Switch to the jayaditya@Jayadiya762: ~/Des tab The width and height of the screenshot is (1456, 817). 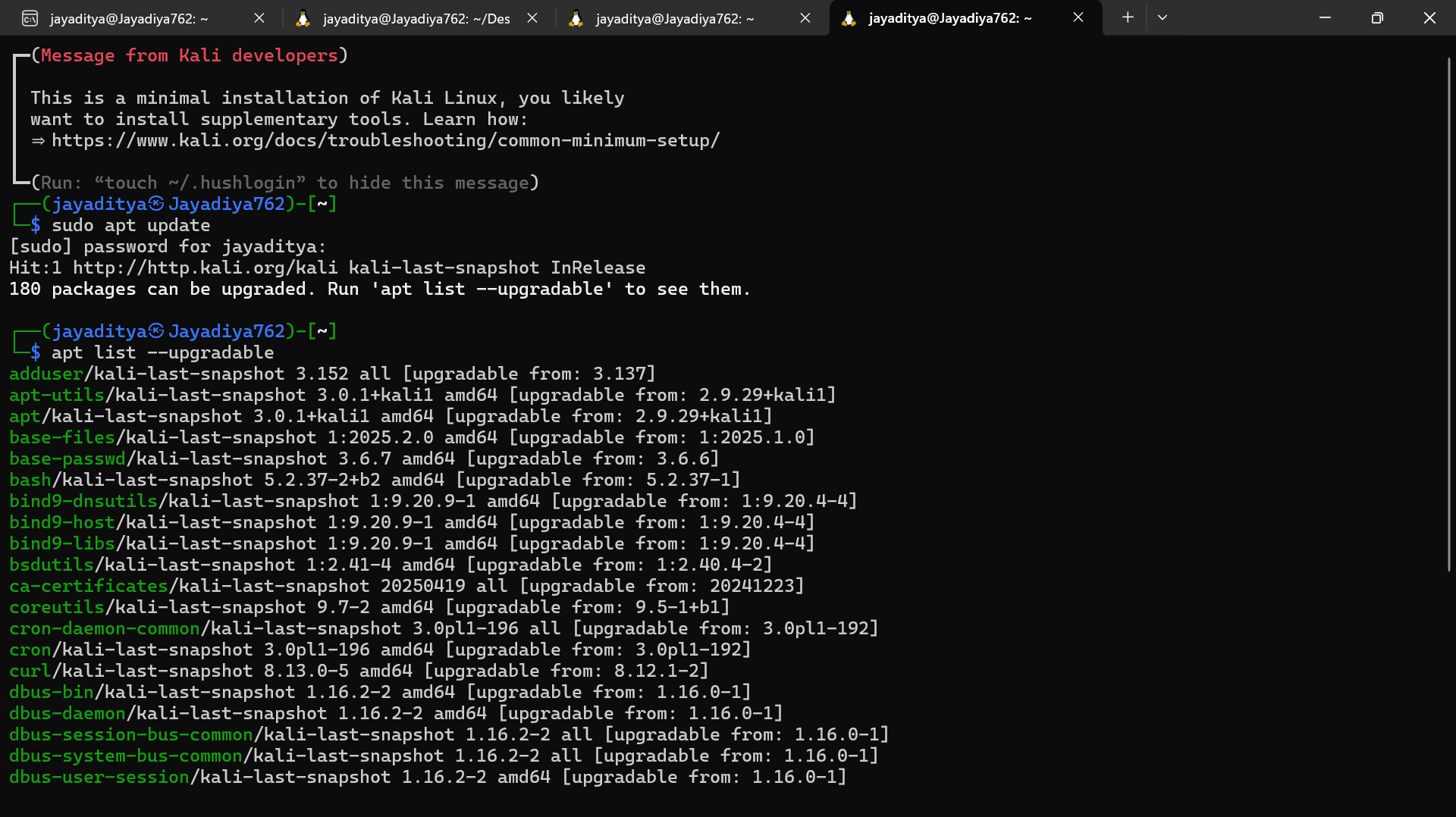point(416,18)
